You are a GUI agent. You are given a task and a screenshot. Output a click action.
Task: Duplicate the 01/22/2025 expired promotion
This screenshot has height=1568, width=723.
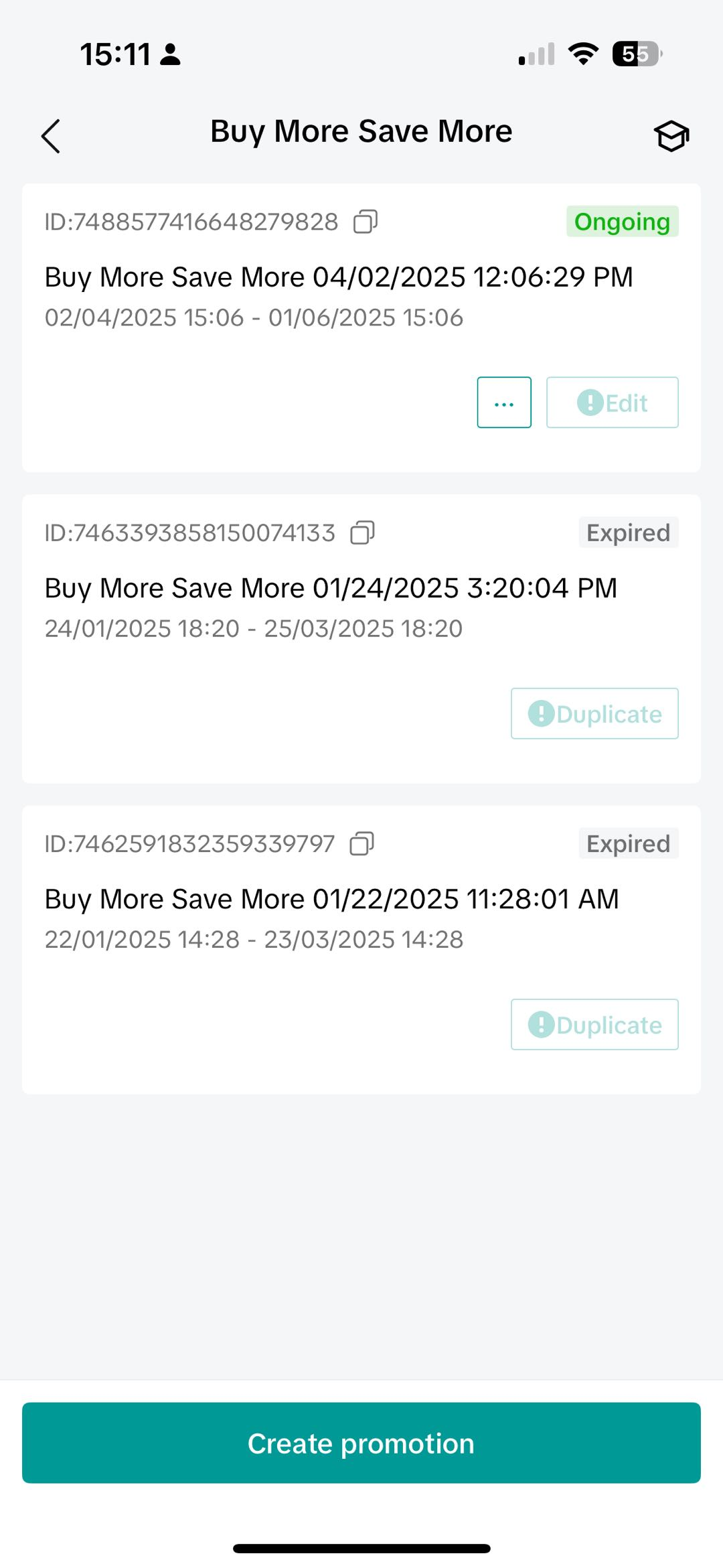coord(594,1025)
